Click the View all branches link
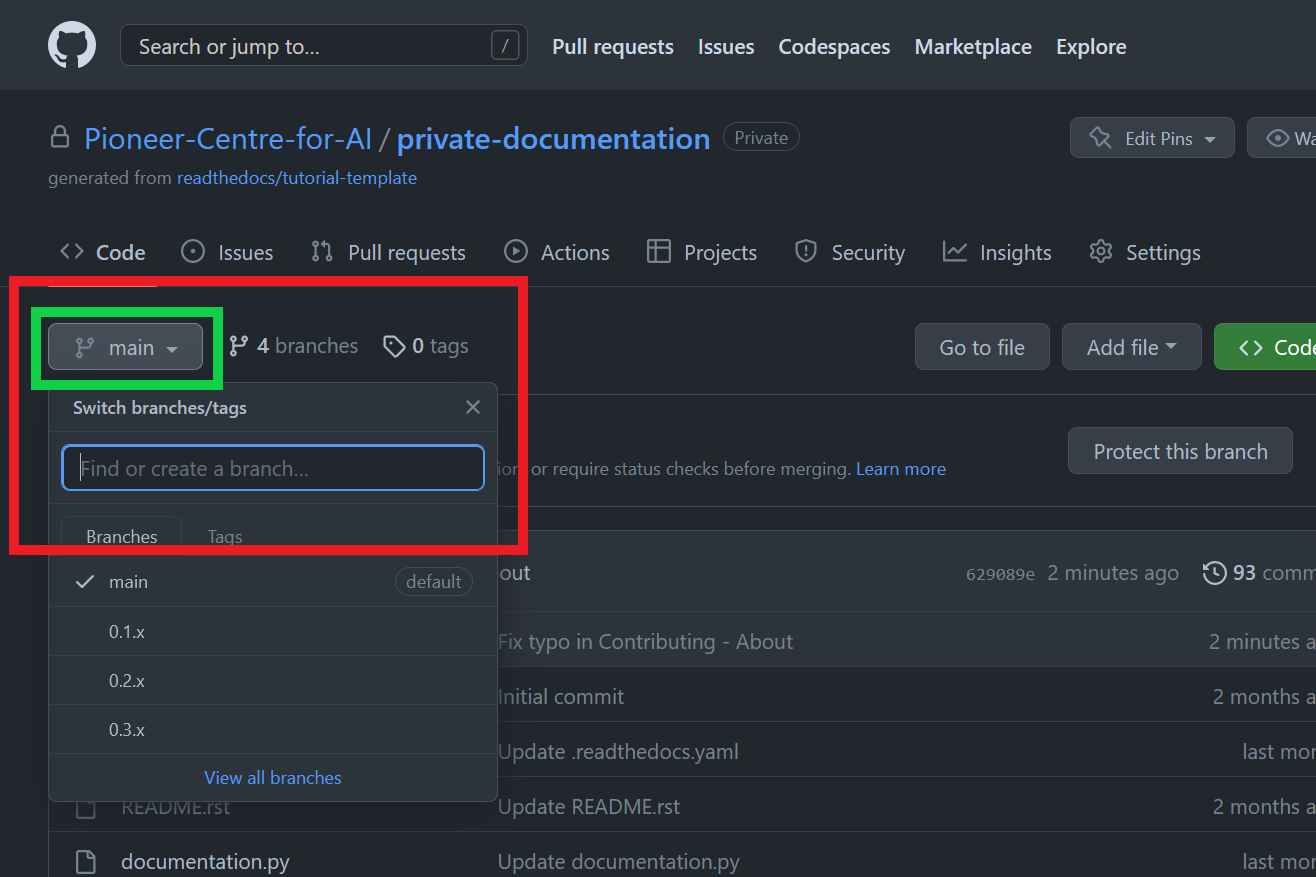 click(x=273, y=777)
